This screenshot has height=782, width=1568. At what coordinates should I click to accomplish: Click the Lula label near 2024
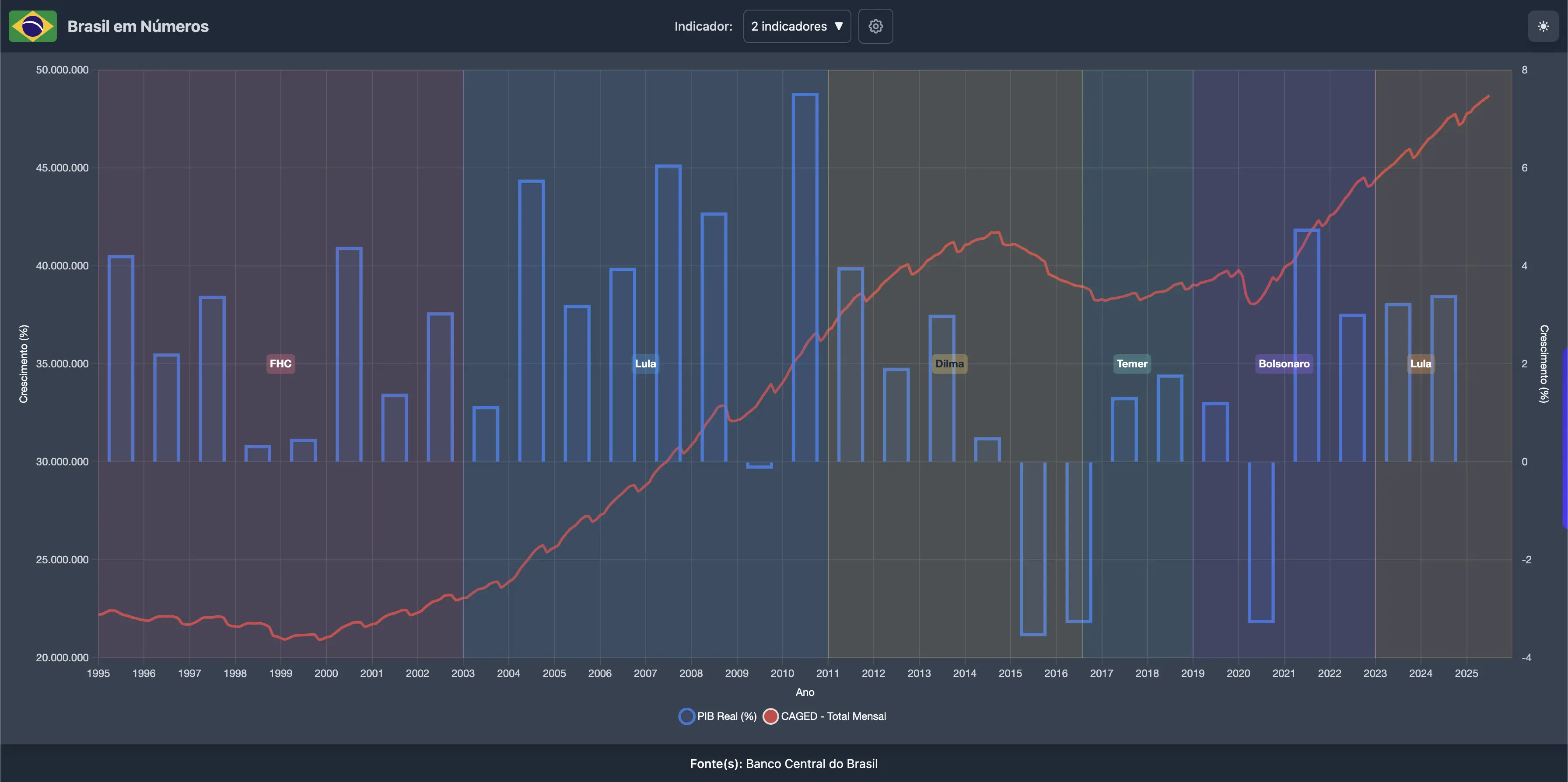(x=1421, y=364)
